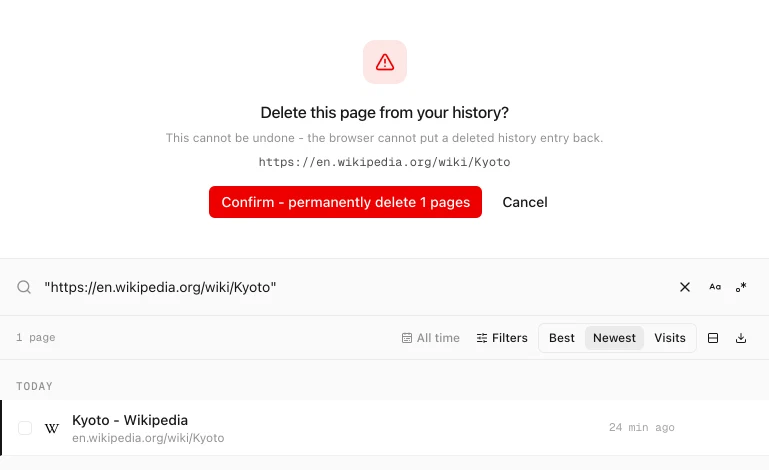The height and width of the screenshot is (470, 769).
Task: Click the search magnifier icon
Action: tap(24, 287)
